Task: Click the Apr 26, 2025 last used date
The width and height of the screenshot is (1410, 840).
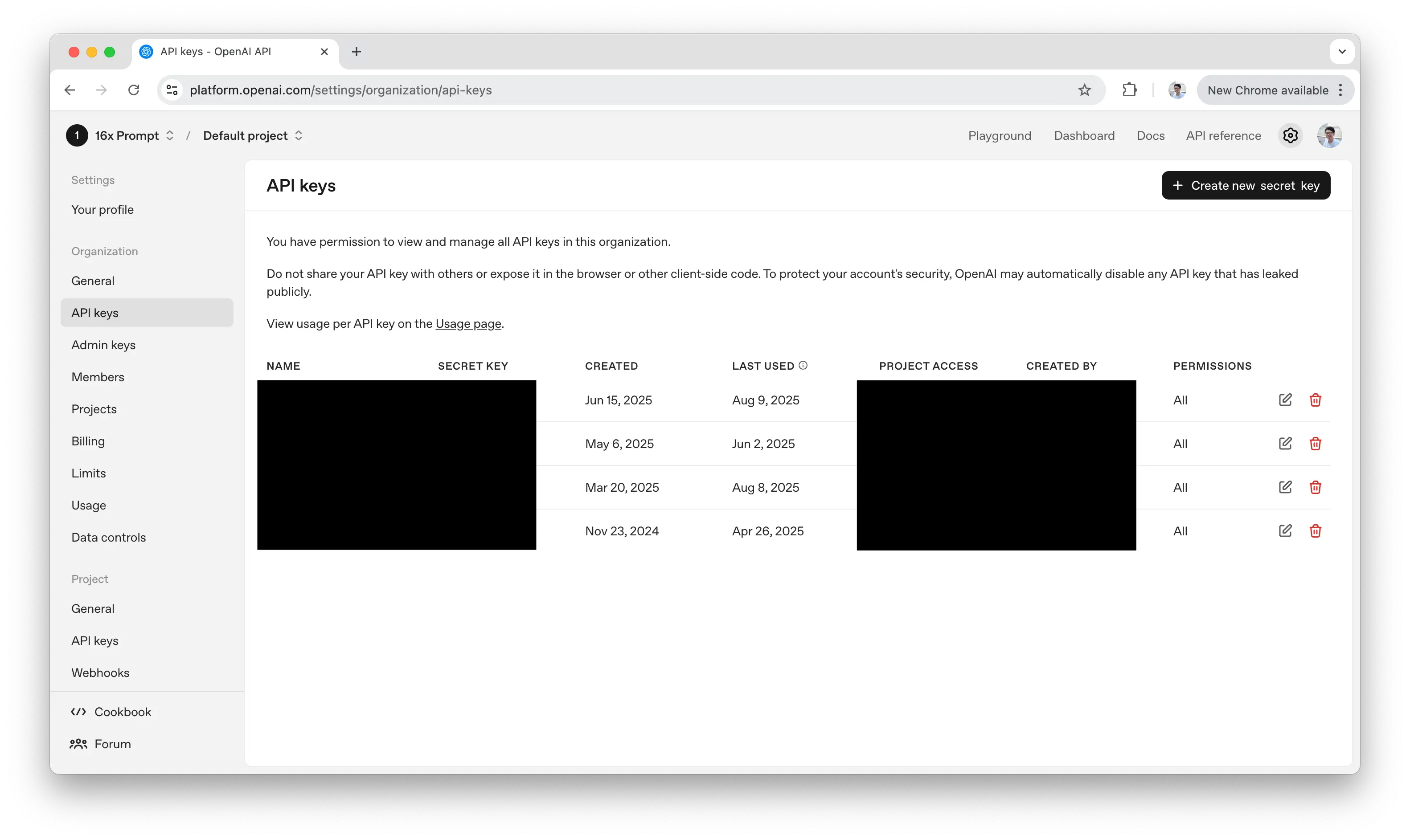Action: 768,531
